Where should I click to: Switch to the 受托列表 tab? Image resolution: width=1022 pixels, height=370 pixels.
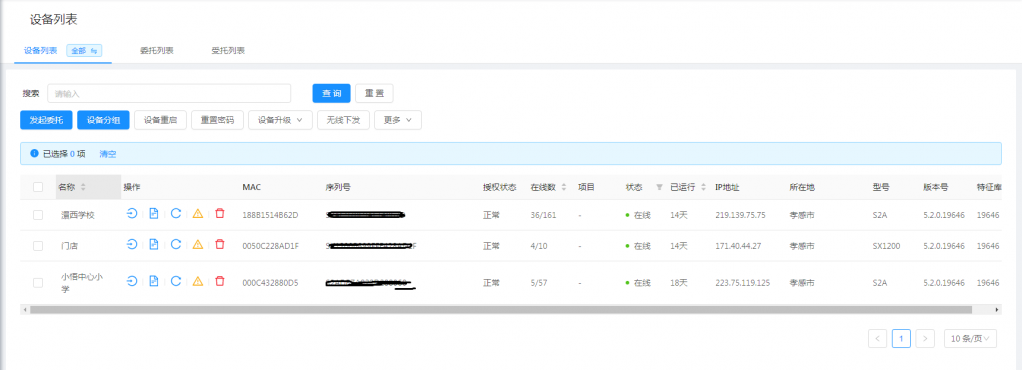click(228, 50)
